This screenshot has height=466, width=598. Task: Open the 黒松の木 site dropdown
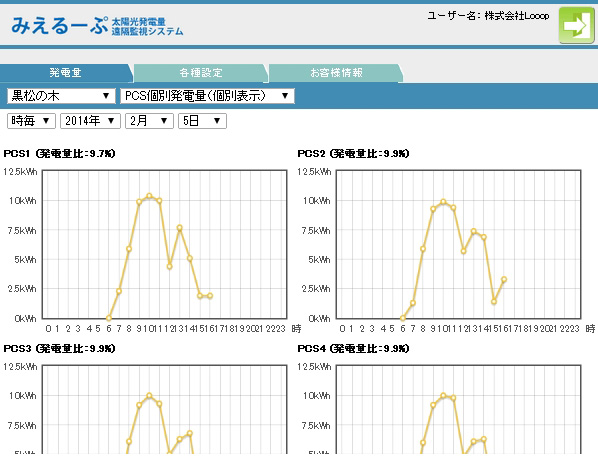61,96
